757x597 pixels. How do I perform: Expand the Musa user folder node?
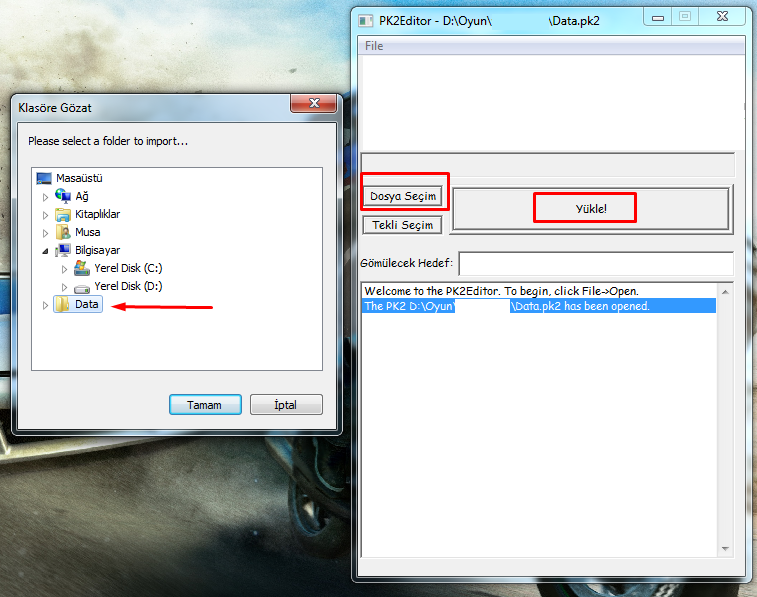coord(45,233)
